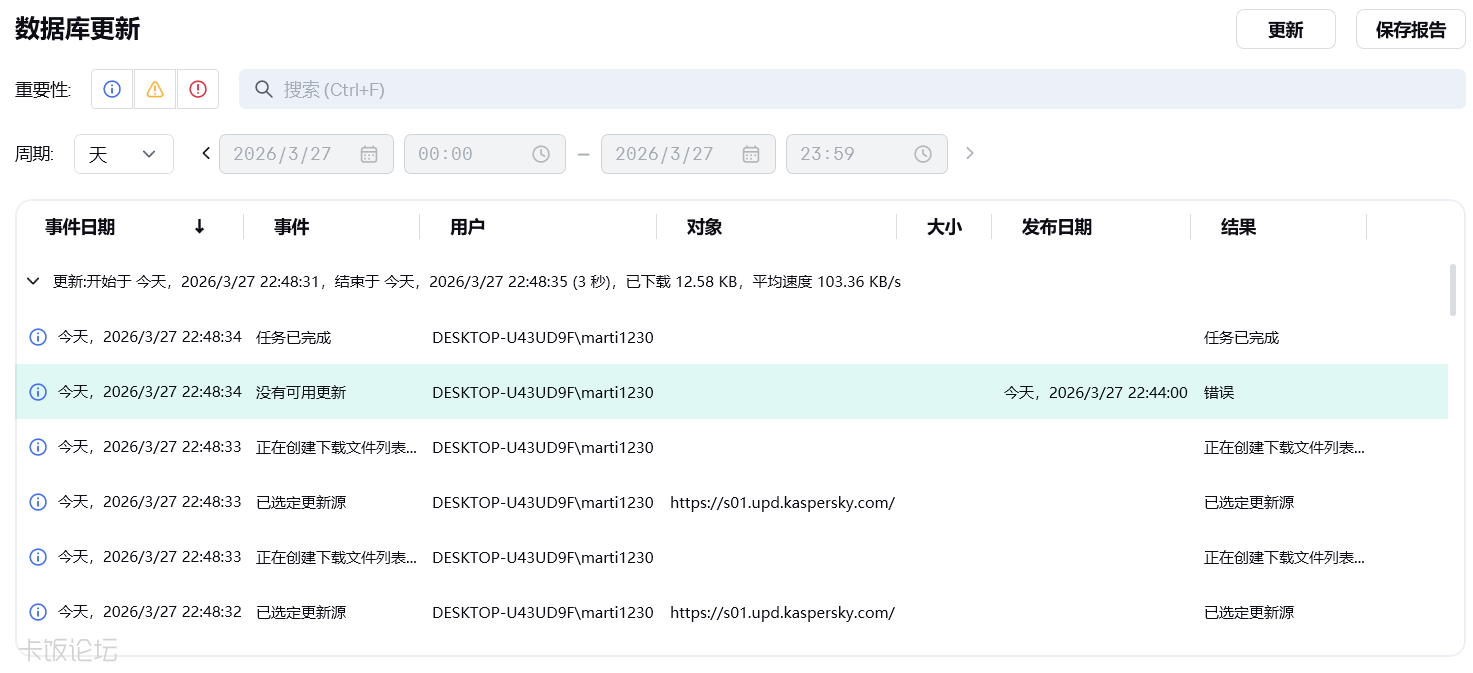Toggle the blue info importance filter

point(112,89)
